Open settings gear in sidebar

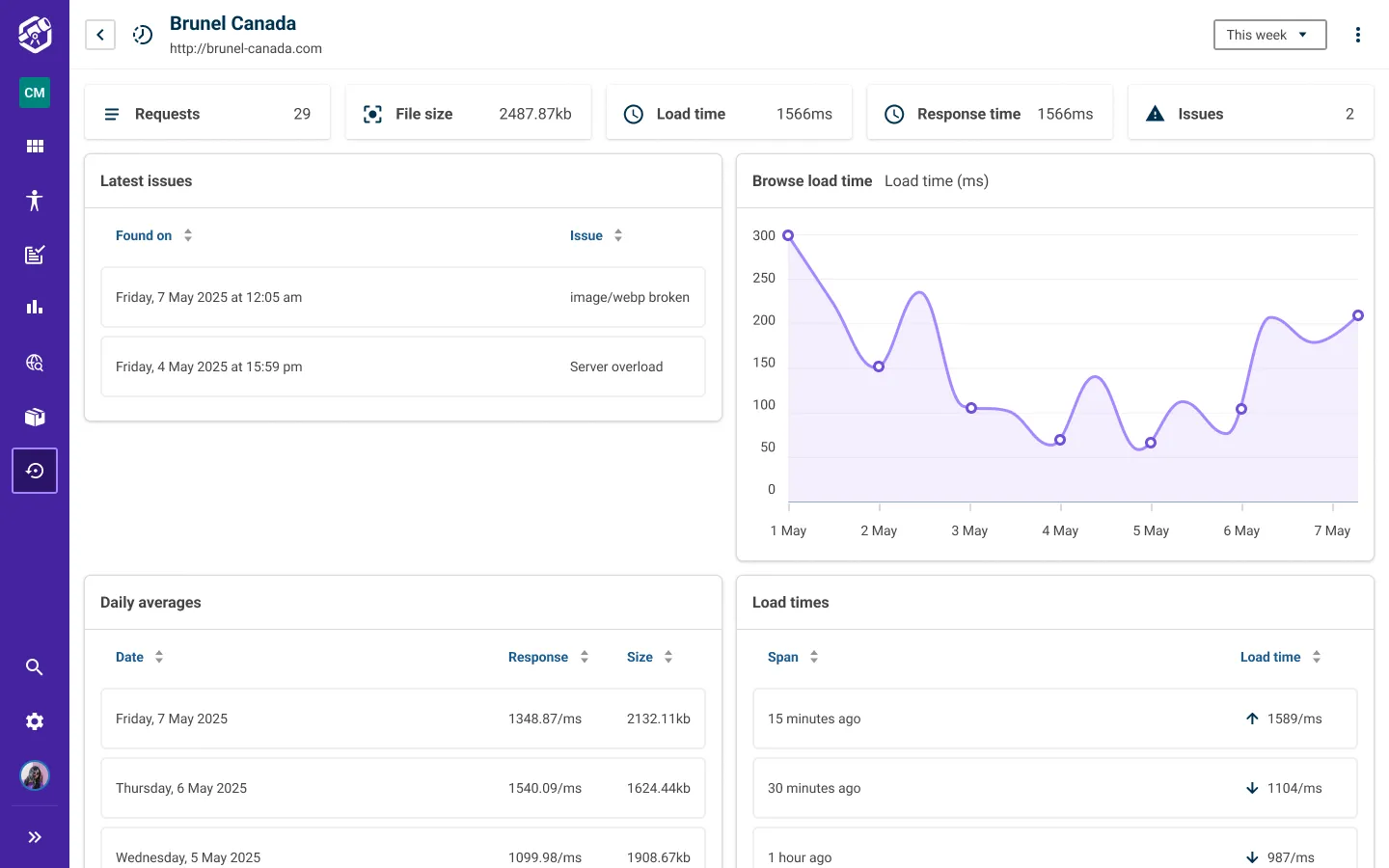pos(35,721)
